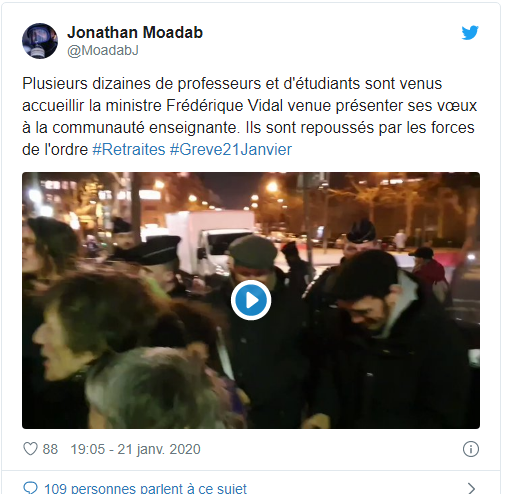The image size is (508, 494).
Task: Like the tweet with the heart icon
Action: point(30,449)
